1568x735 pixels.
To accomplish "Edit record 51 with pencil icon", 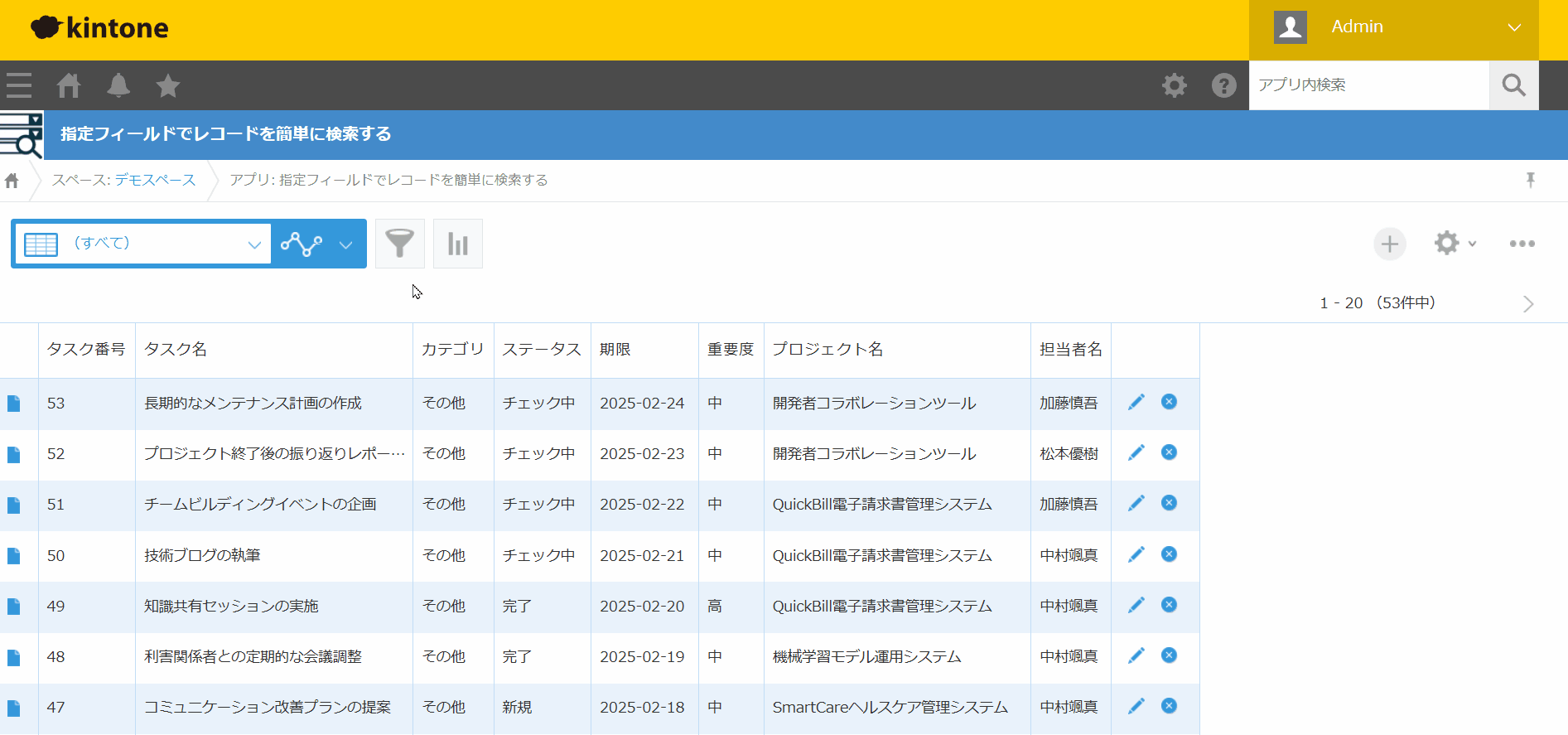I will pos(1136,503).
